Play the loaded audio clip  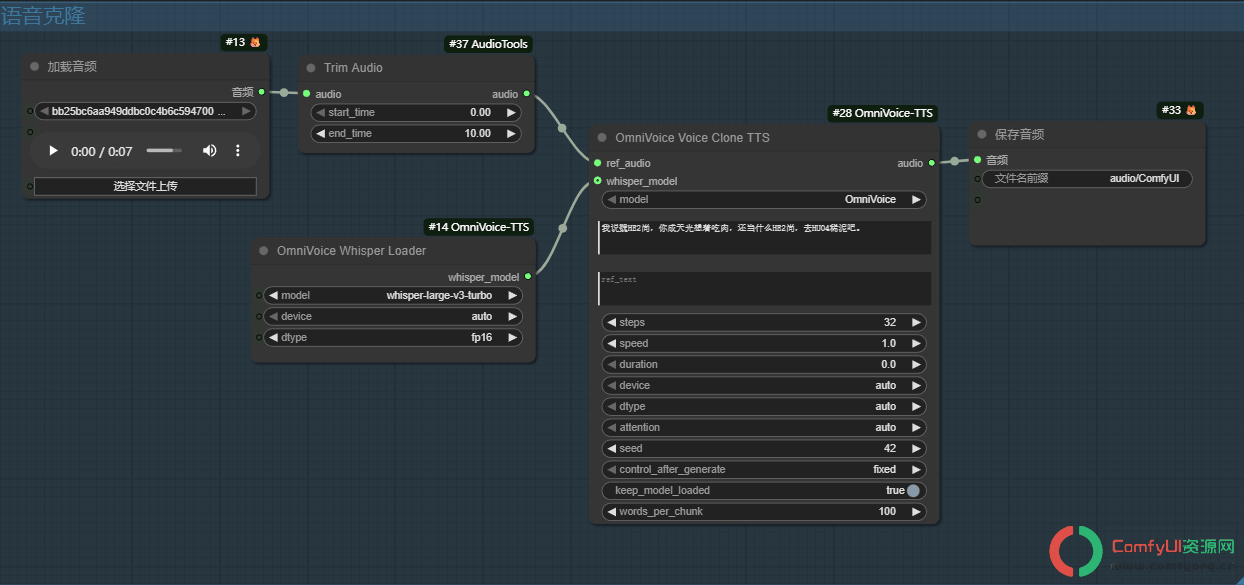52,151
